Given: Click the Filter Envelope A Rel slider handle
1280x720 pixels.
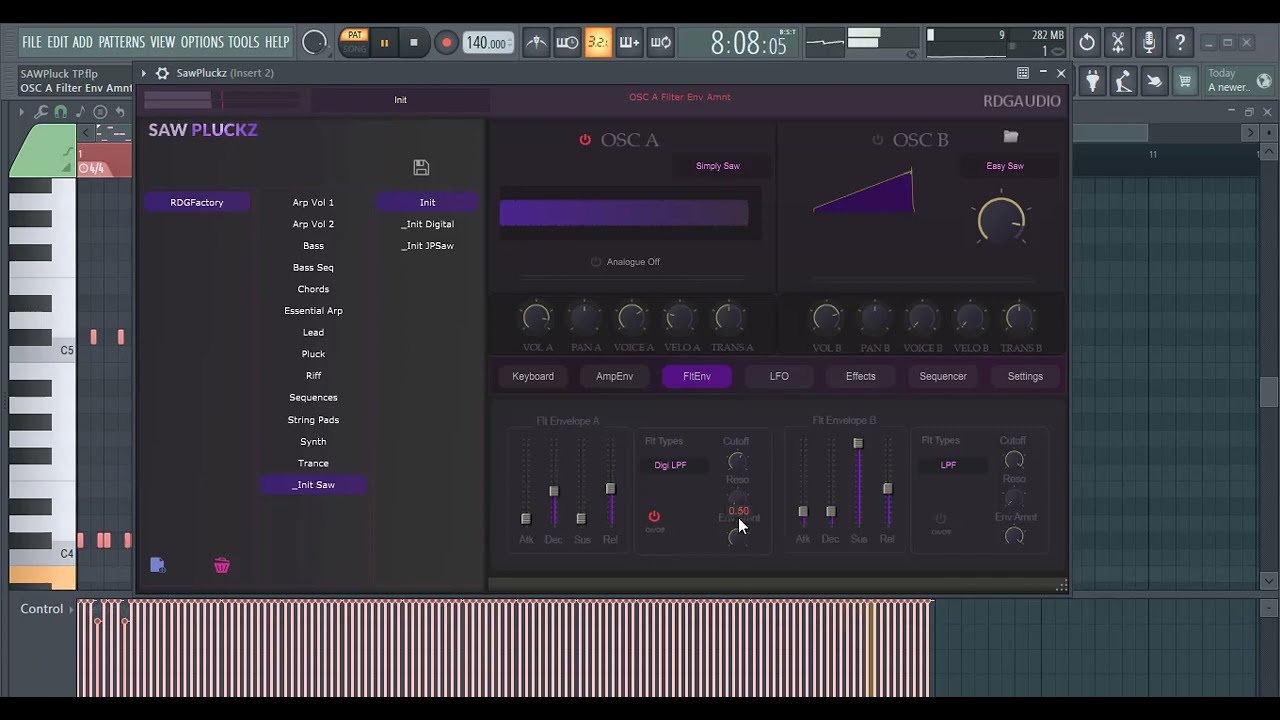Looking at the screenshot, I should click(611, 488).
